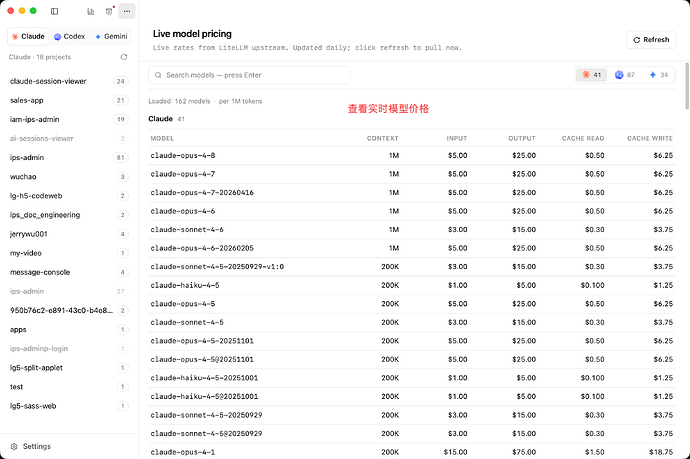Filter pricing by Claude 41 models
Screen dimensions: 690x459
(x=591, y=75)
